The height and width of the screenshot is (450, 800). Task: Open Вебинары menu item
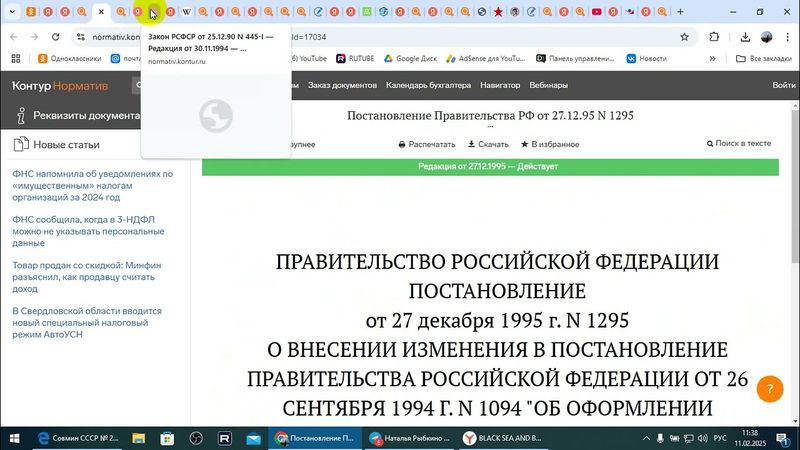tap(548, 85)
